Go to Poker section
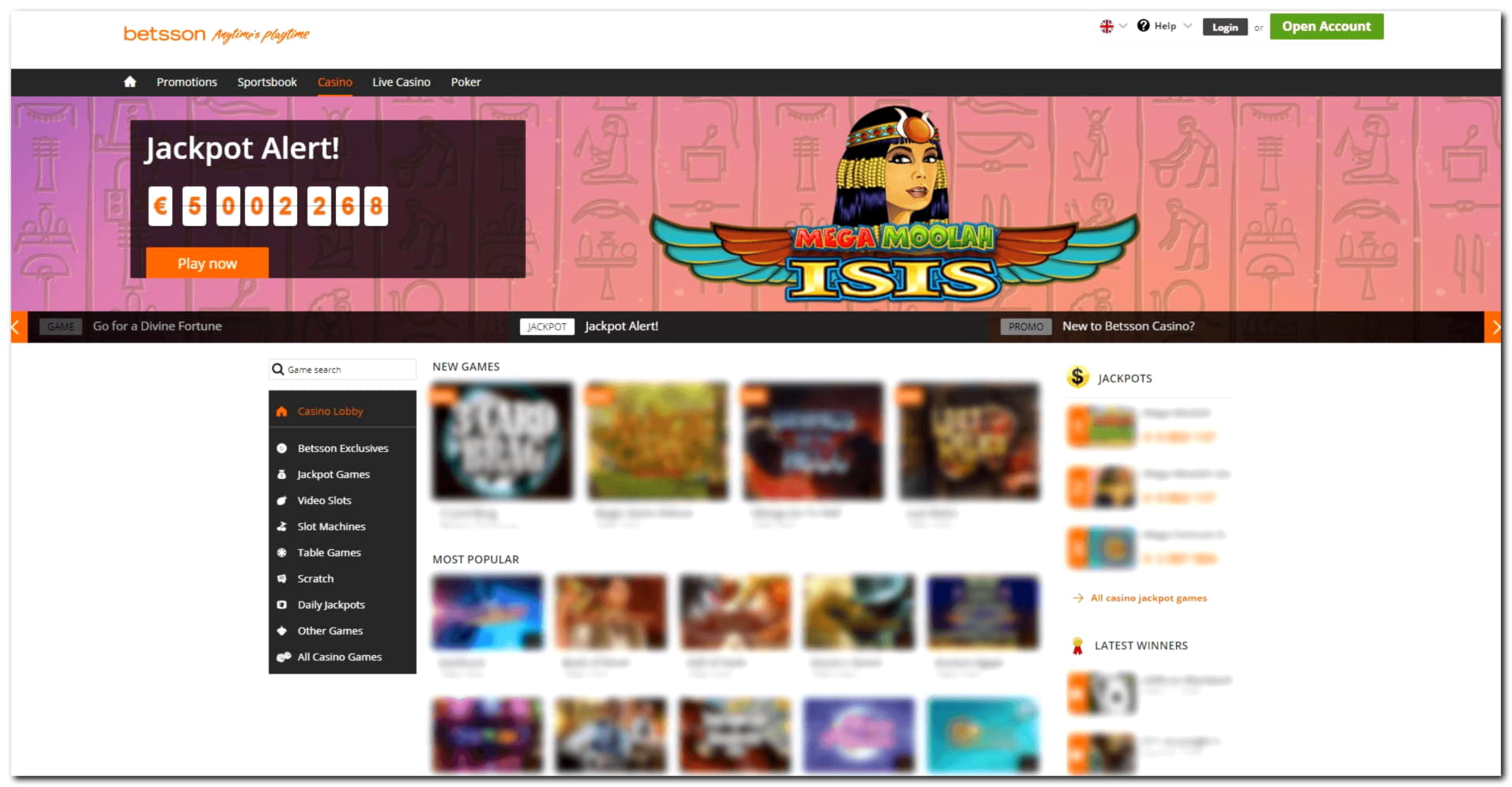Screen dimensions: 1512x787 [x=466, y=82]
